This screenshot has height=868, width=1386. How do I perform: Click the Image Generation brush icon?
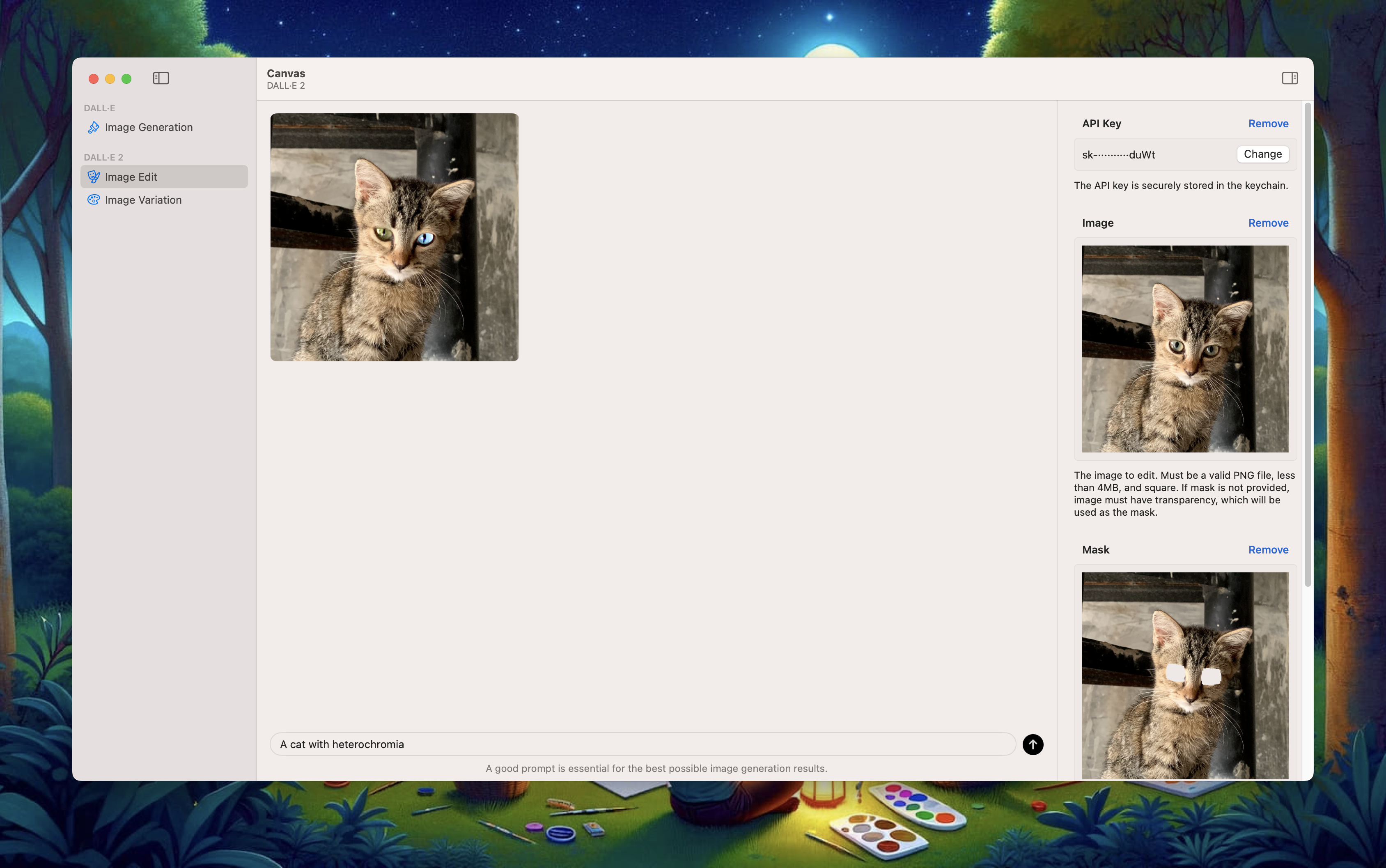point(94,127)
